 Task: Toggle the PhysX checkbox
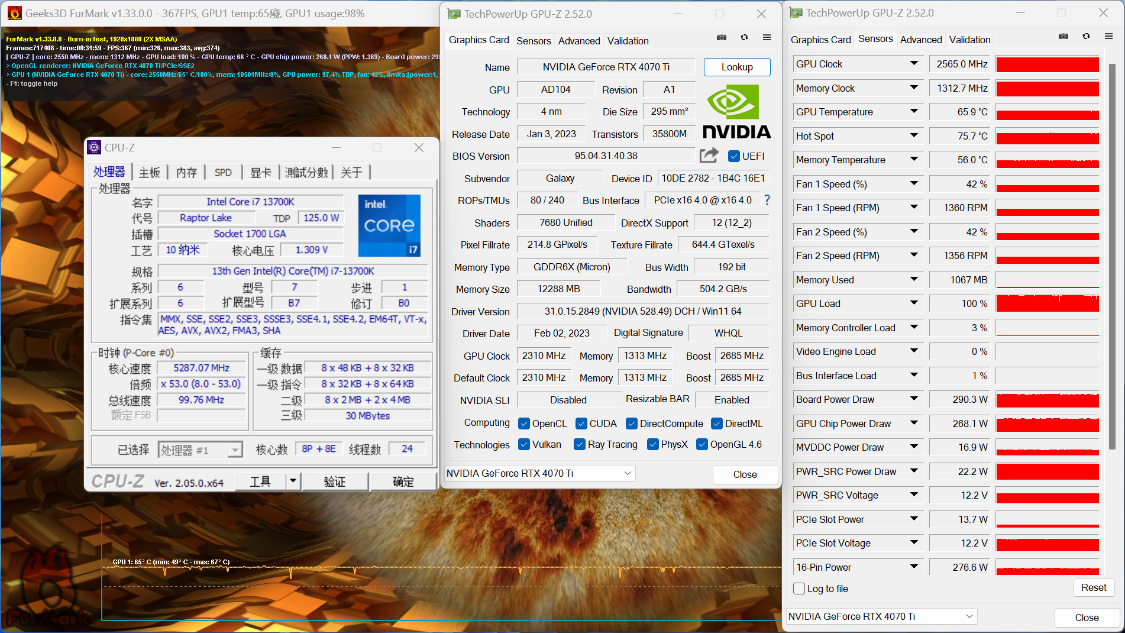coord(653,444)
